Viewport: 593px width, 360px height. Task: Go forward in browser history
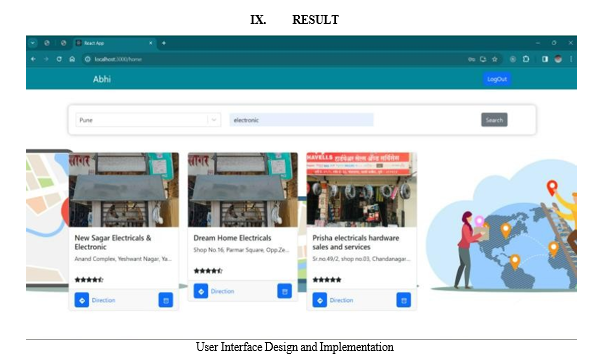(x=46, y=59)
